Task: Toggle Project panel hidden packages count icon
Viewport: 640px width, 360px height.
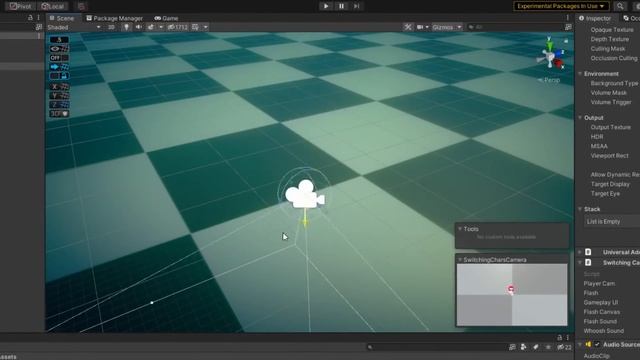Action: [564, 347]
